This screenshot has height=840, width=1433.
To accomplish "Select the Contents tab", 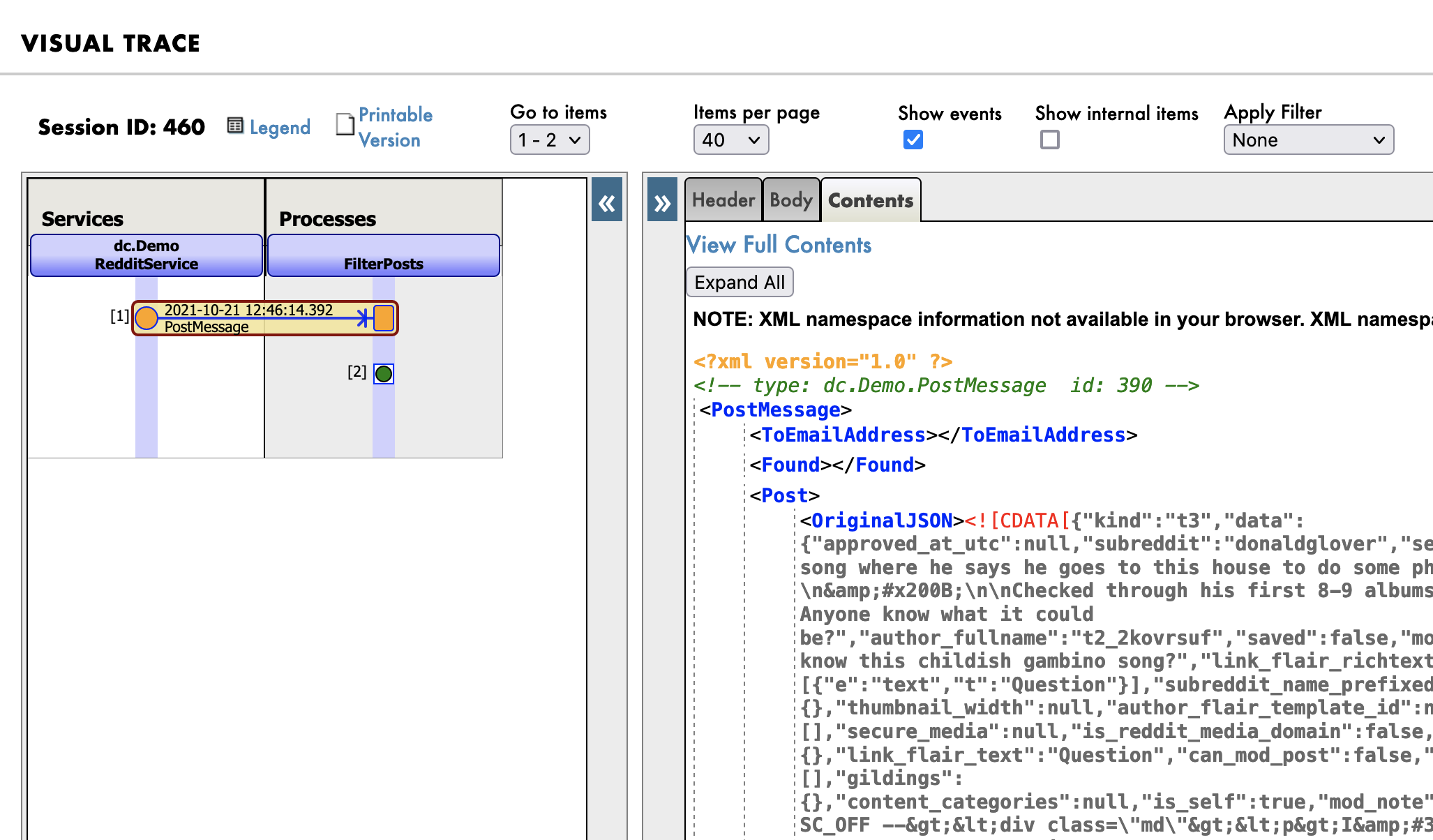I will coord(870,200).
